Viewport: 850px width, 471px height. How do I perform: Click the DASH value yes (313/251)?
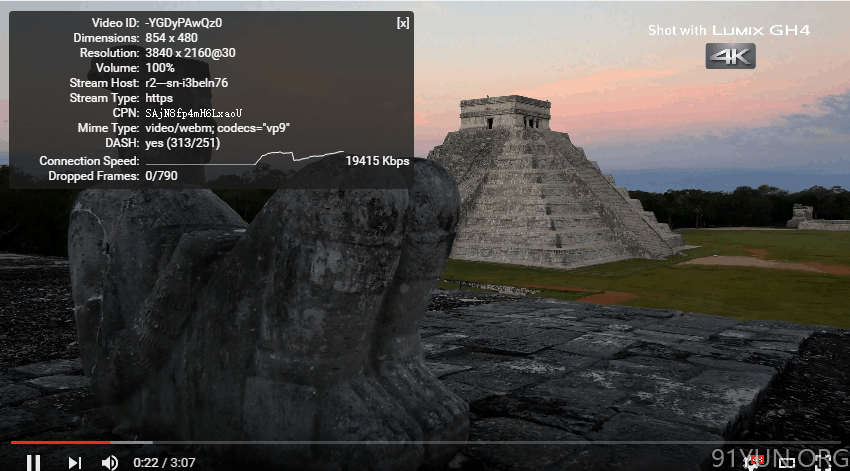point(183,143)
